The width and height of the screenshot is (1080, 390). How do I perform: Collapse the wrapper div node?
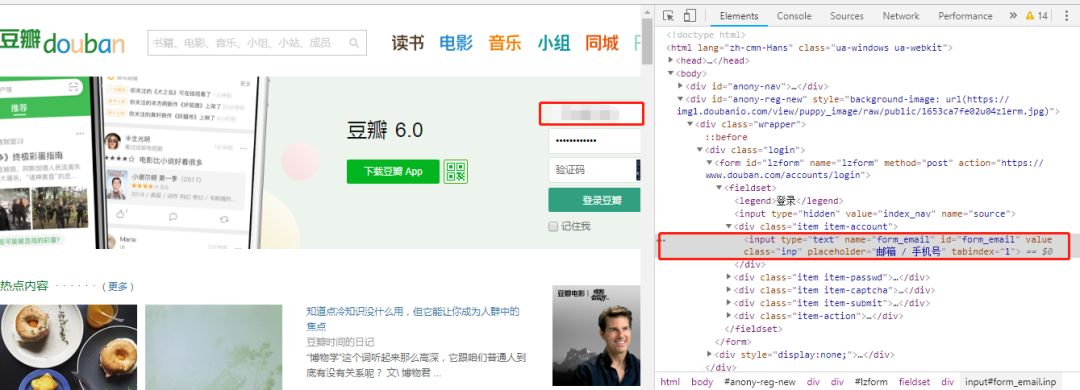[690, 124]
